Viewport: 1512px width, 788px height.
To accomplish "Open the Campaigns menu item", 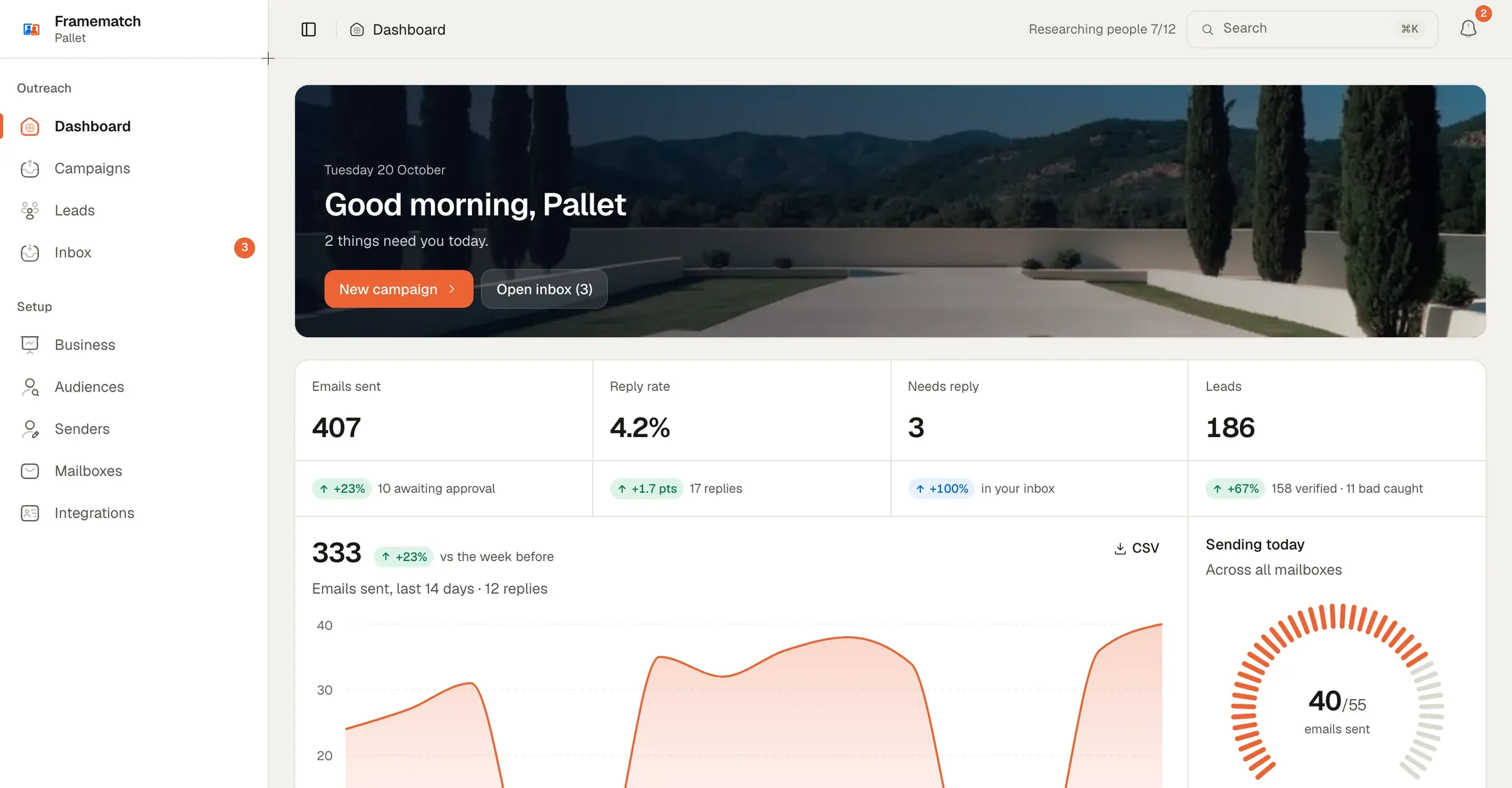I will pyautogui.click(x=92, y=168).
